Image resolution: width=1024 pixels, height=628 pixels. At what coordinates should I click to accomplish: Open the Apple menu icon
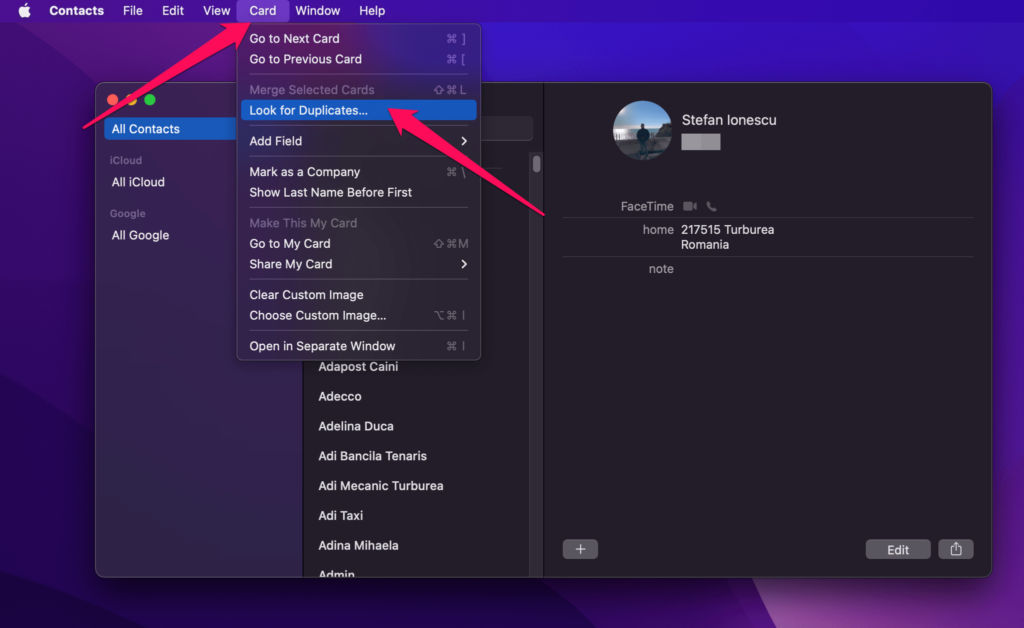point(25,11)
